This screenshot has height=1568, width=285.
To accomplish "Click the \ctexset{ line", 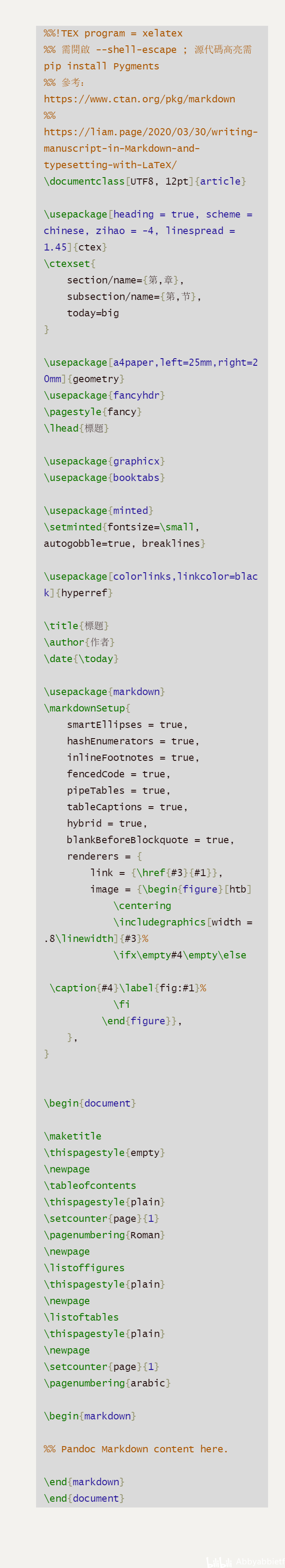I will coord(69,263).
